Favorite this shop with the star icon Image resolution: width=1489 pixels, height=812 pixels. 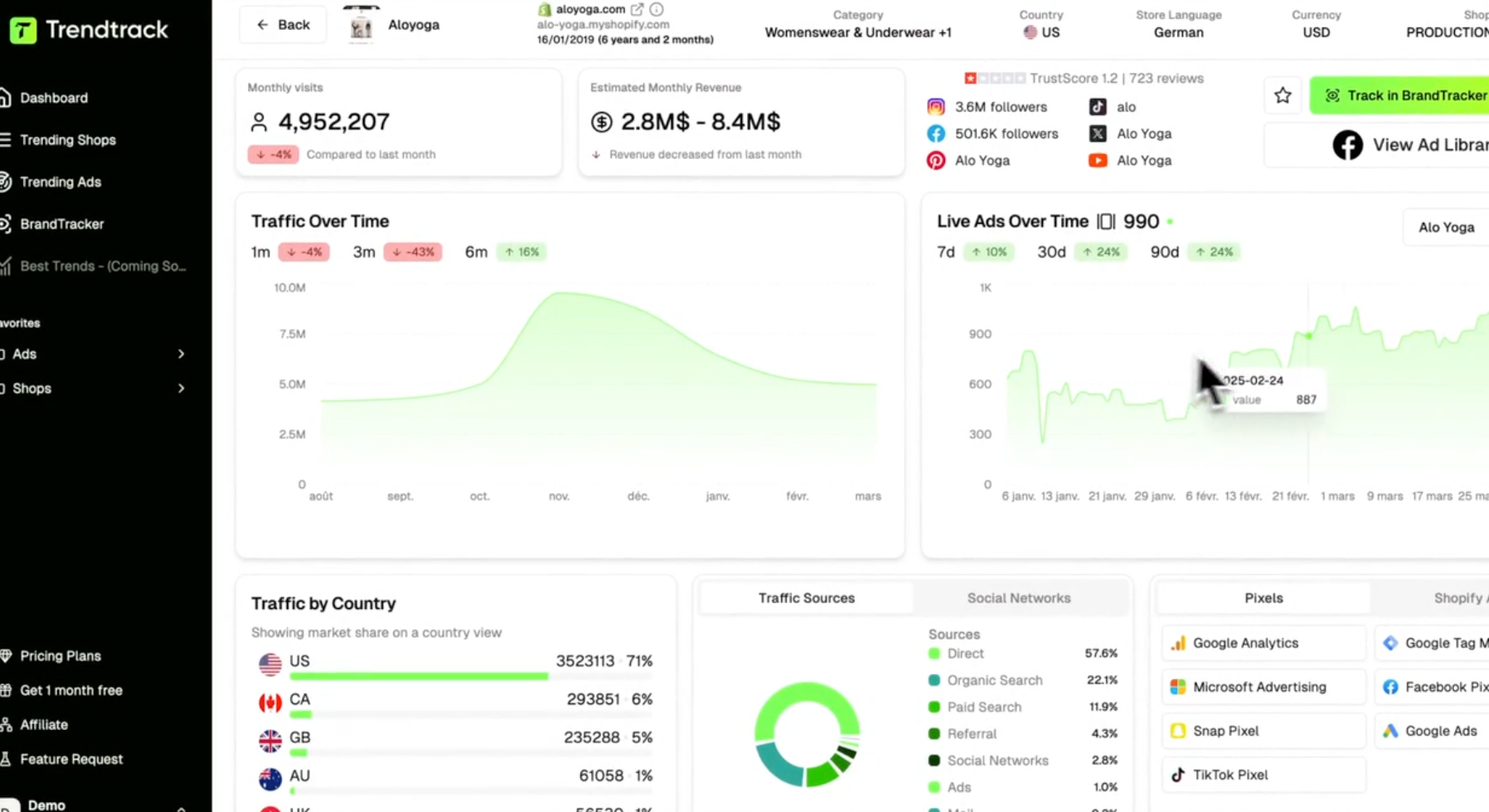pyautogui.click(x=1283, y=95)
